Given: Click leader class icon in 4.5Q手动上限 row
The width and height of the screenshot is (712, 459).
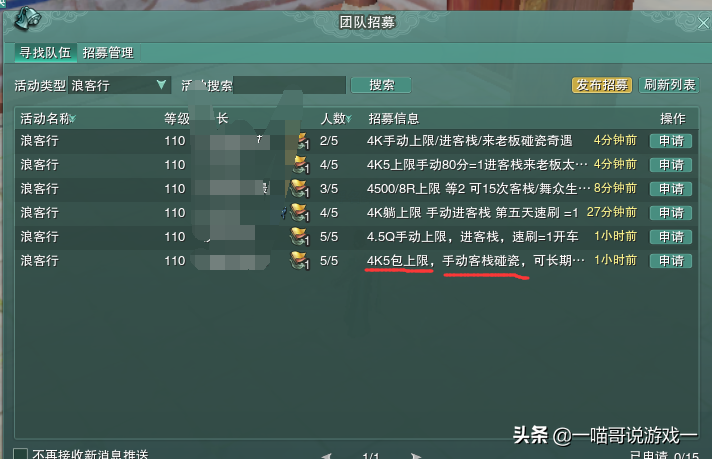Looking at the screenshot, I should [x=300, y=237].
